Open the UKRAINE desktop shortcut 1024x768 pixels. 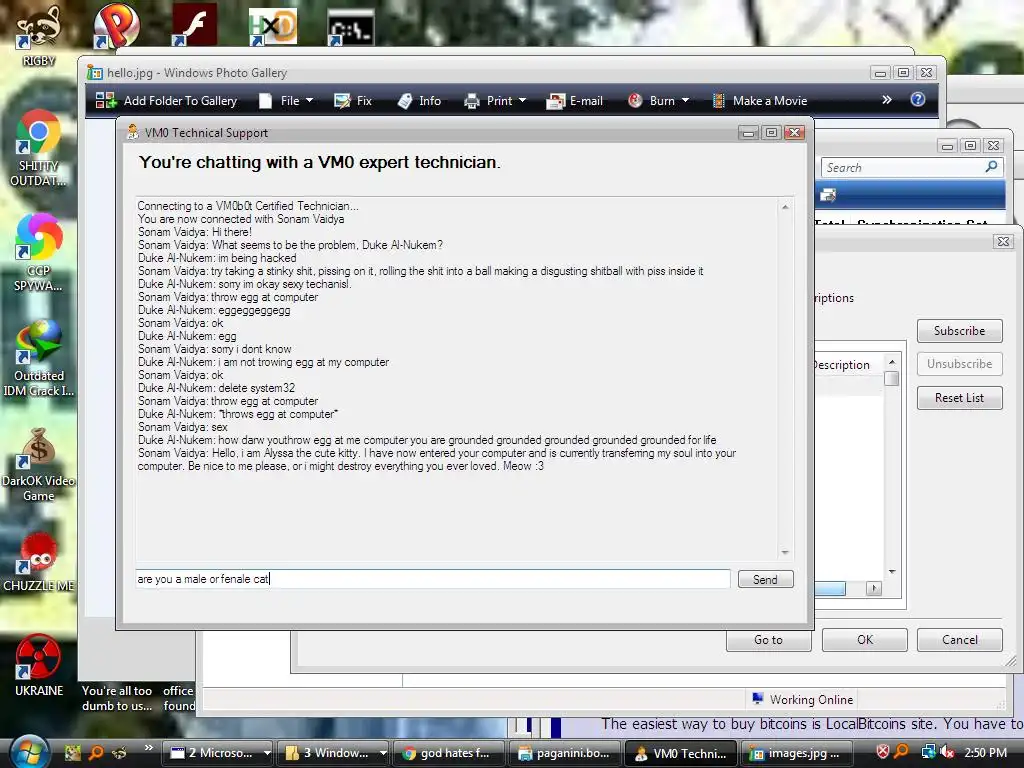click(38, 666)
